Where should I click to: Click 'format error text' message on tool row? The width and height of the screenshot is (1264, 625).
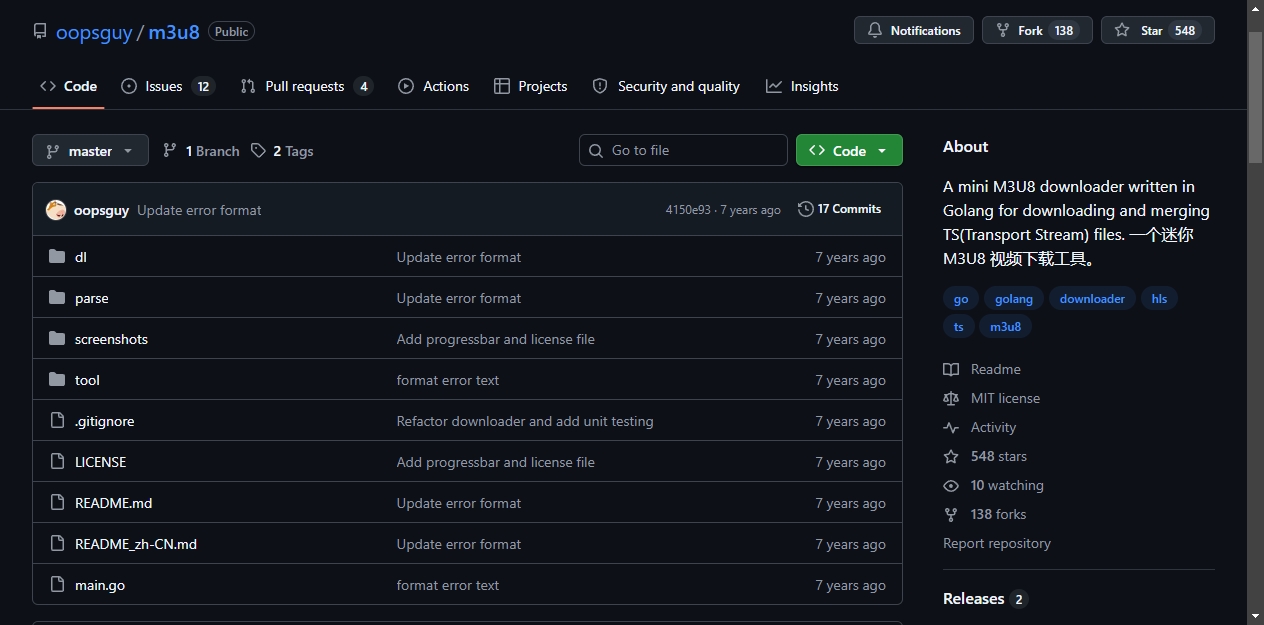point(448,380)
